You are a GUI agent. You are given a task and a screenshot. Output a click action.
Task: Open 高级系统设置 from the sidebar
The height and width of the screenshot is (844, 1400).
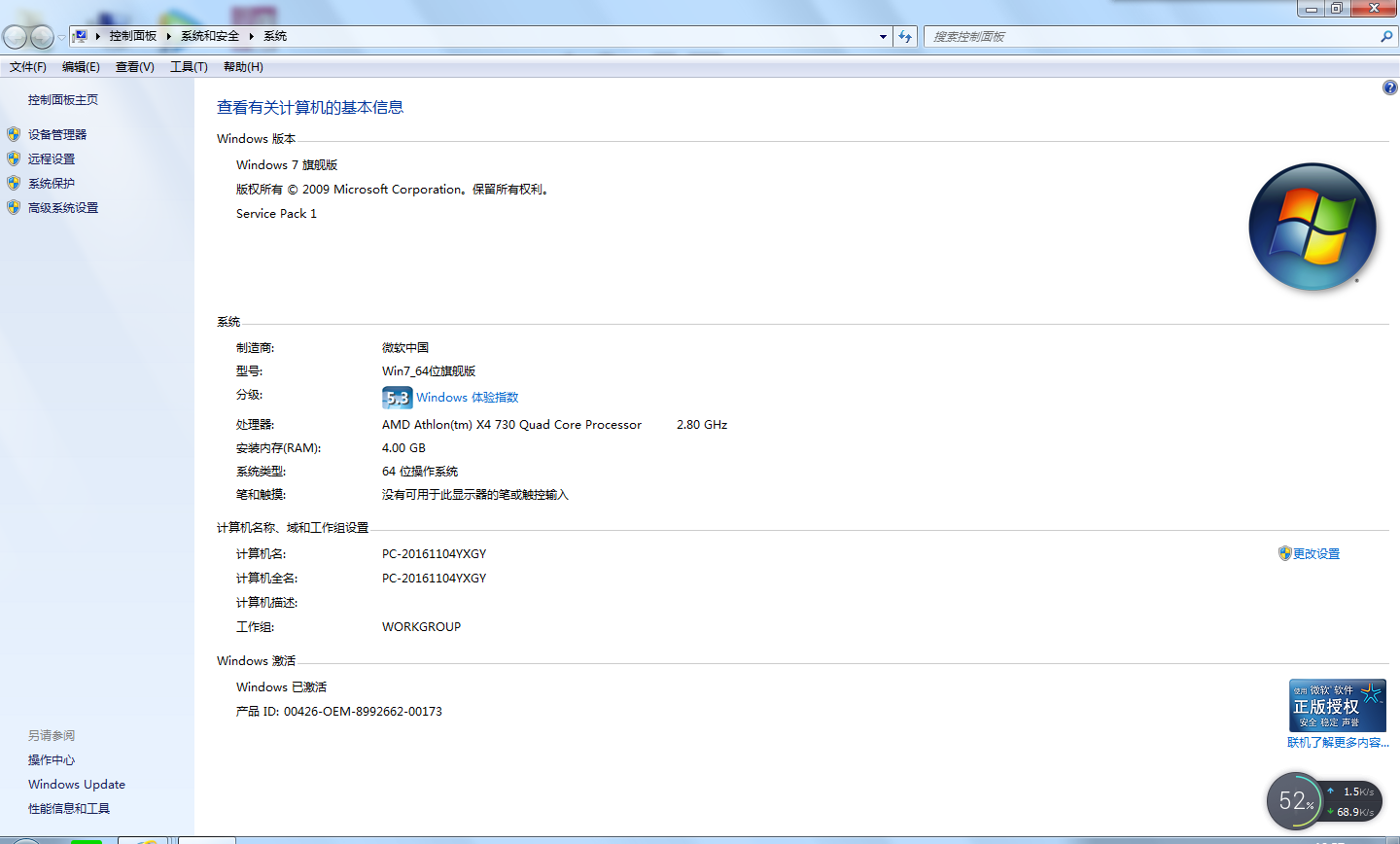click(x=63, y=208)
